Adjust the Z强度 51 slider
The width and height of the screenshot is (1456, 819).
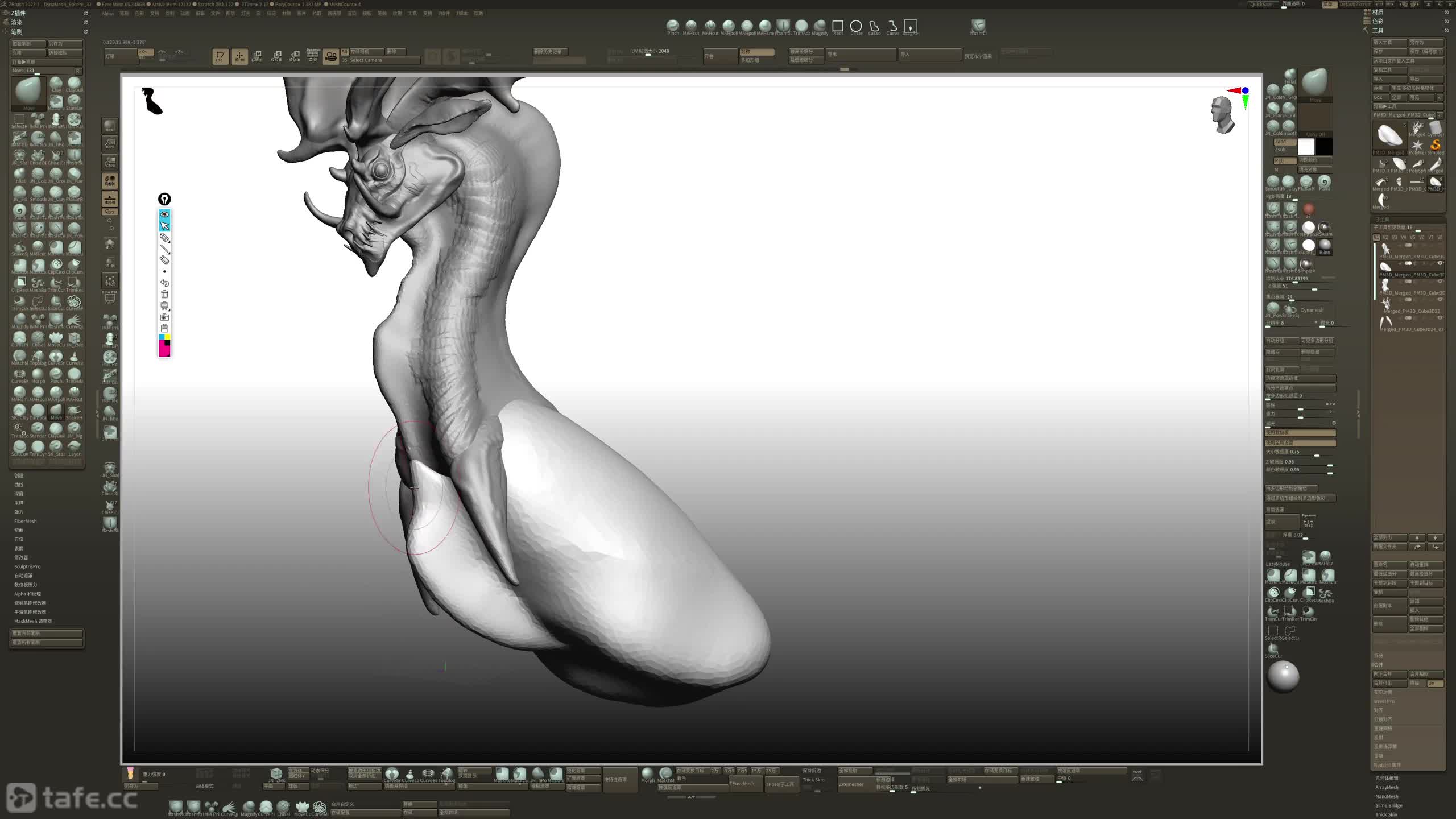pos(1300,286)
